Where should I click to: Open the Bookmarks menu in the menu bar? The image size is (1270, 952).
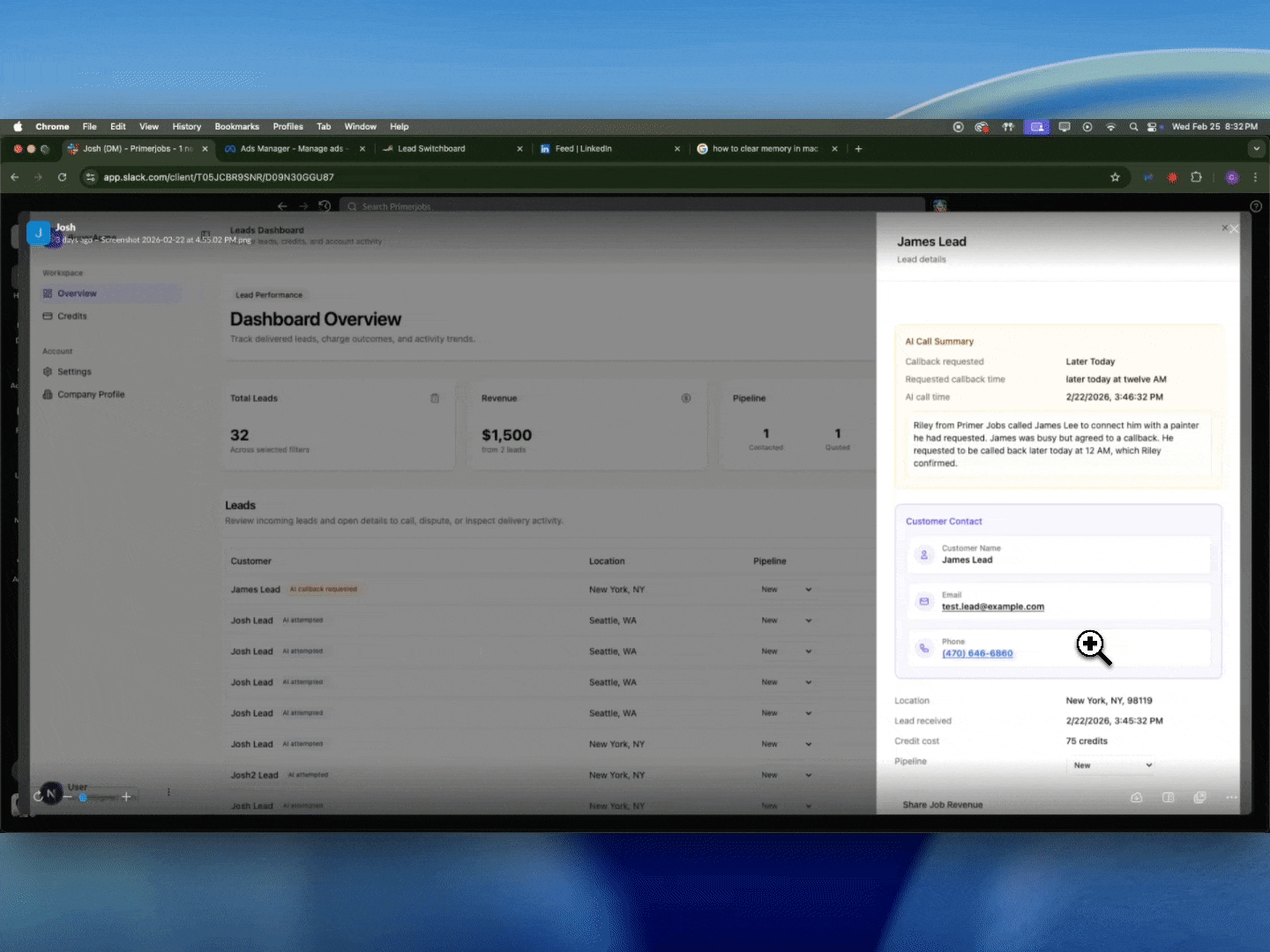(x=236, y=126)
